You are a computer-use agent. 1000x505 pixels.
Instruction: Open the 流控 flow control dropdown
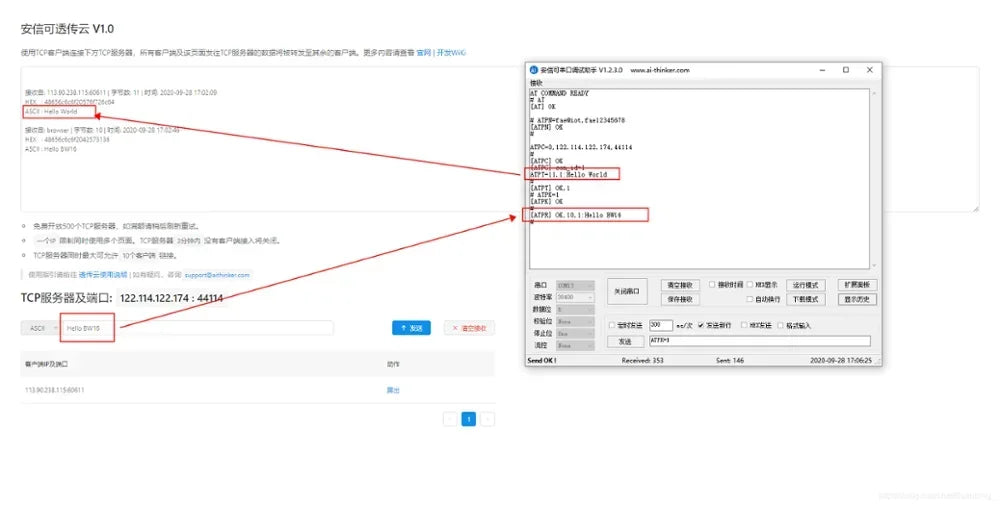click(x=575, y=346)
